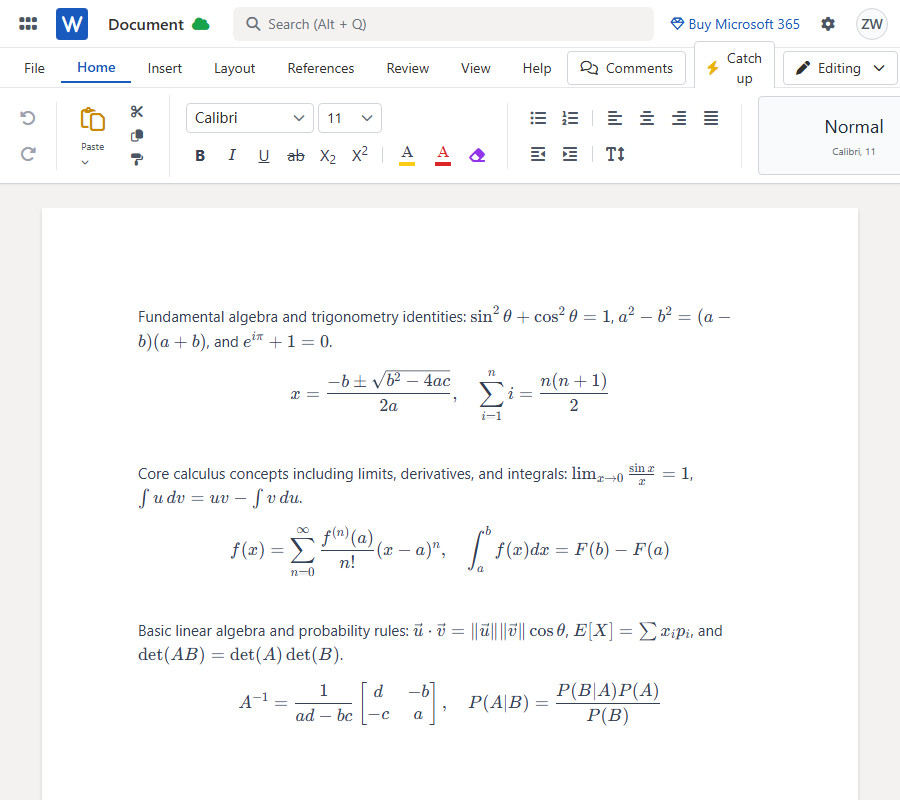The image size is (900, 800).
Task: Click the text "Basic linear algebra and probability rules:"
Action: coord(273,631)
